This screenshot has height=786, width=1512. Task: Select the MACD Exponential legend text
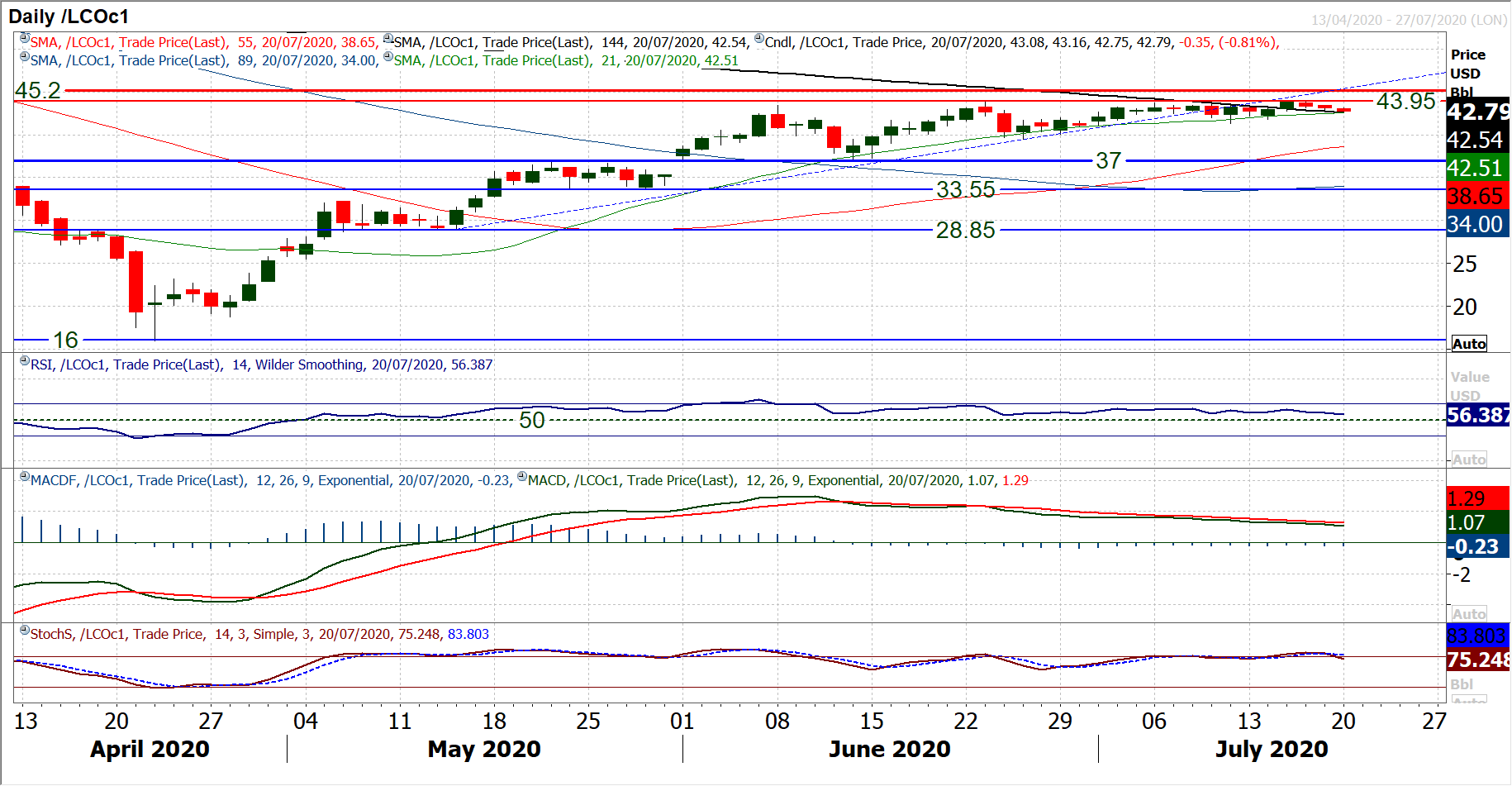pyautogui.click(x=778, y=480)
